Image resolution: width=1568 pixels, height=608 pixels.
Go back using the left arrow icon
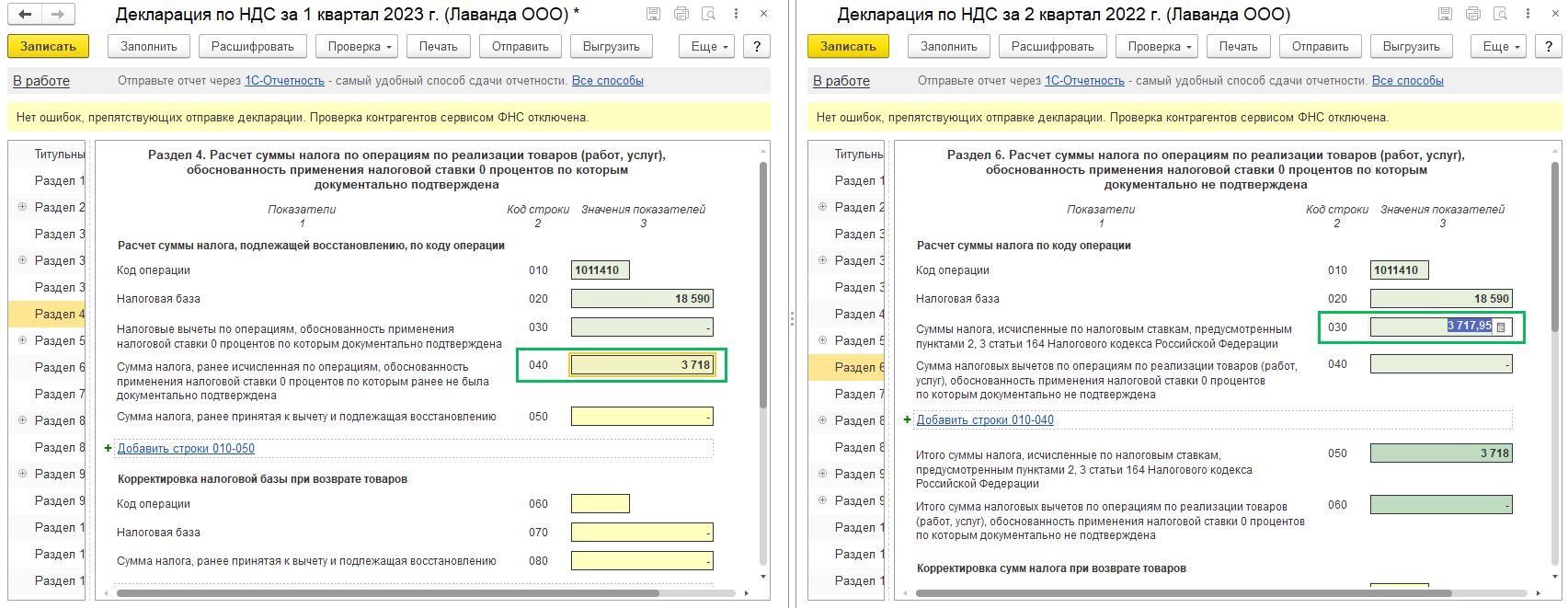(25, 14)
